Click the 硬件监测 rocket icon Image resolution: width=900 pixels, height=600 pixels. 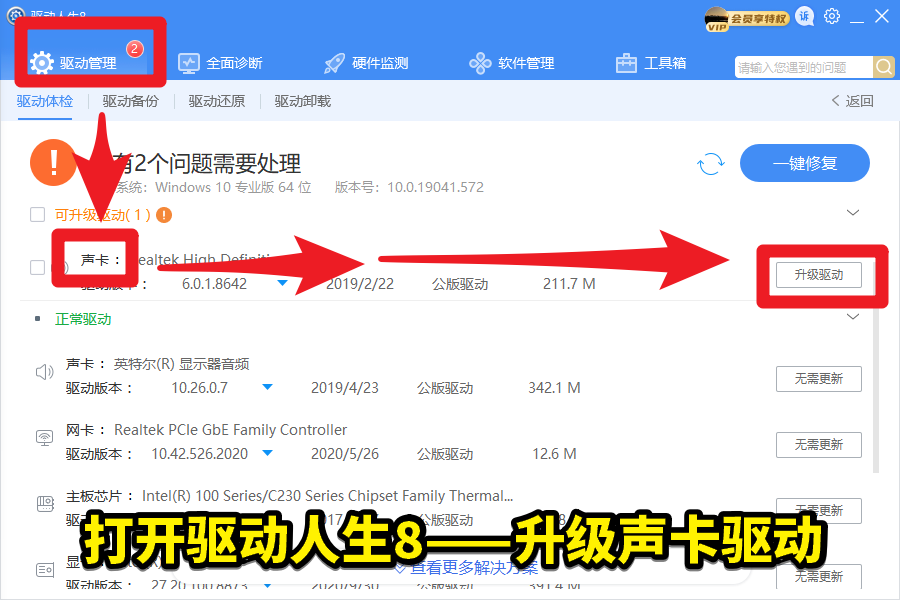[x=335, y=63]
